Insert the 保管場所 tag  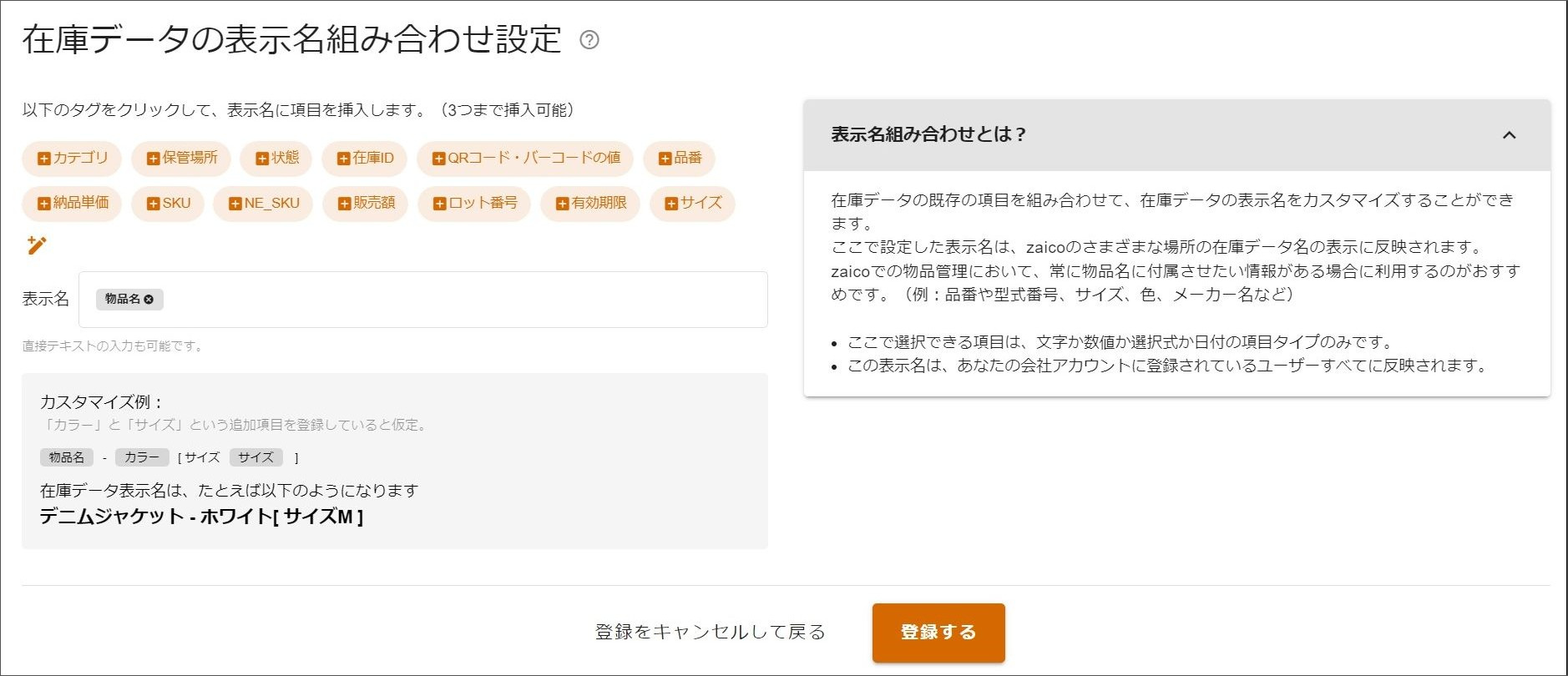[181, 158]
